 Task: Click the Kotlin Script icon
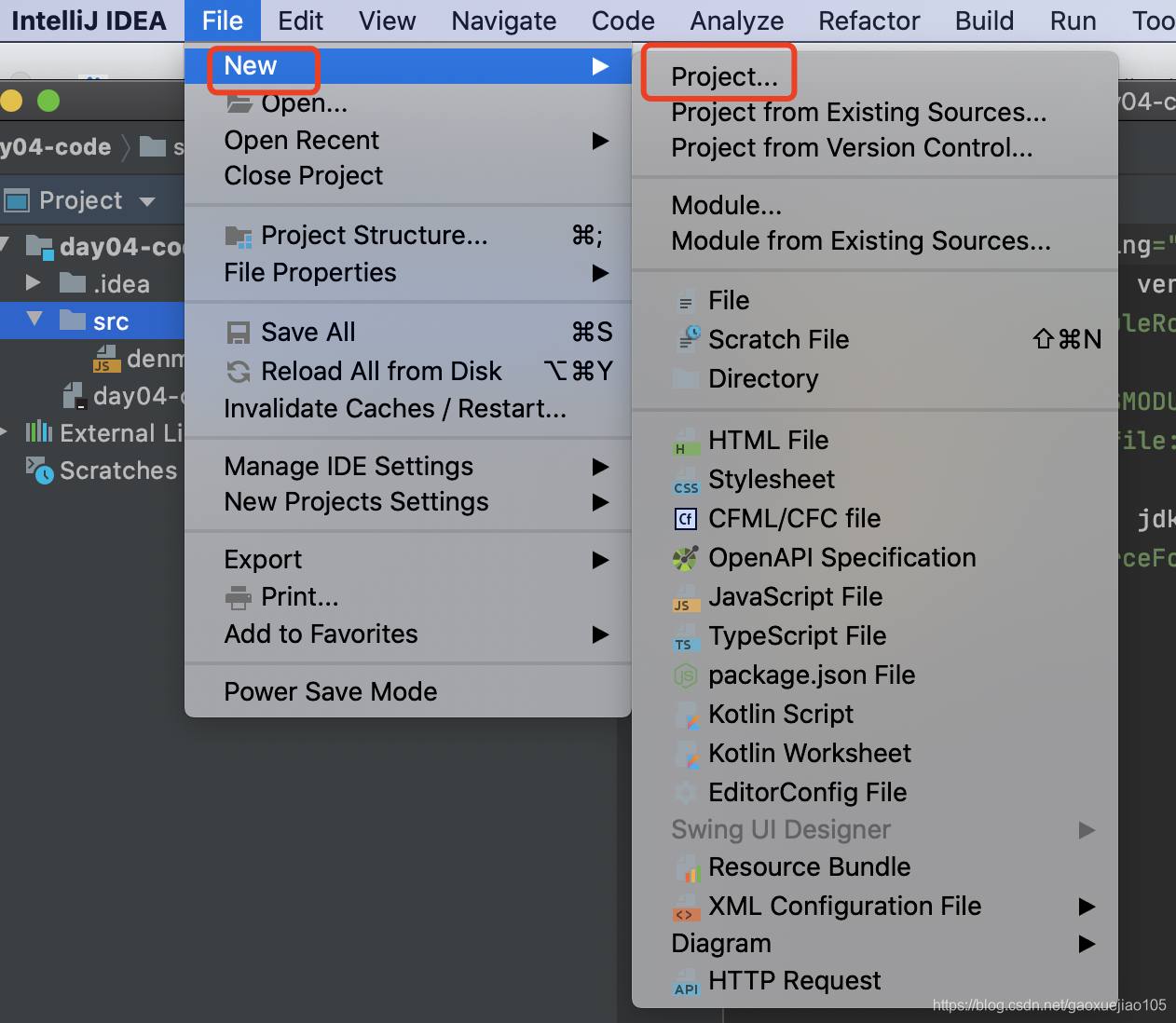687,715
